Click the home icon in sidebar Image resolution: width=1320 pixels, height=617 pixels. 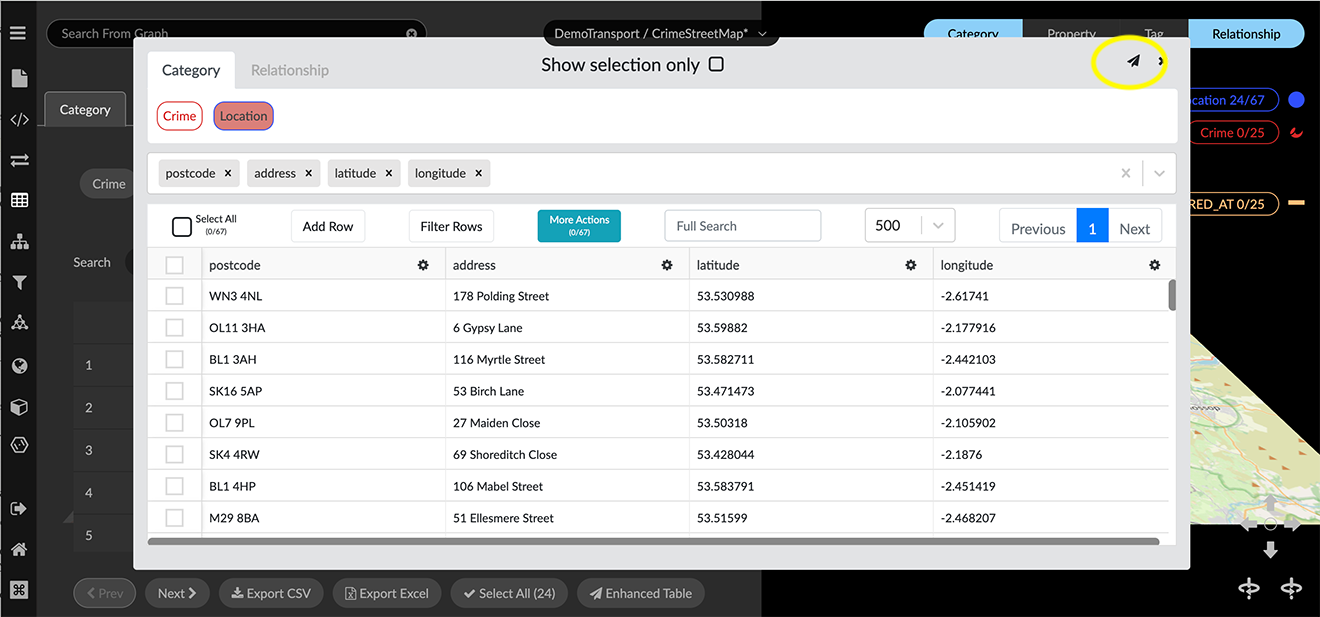(19, 549)
